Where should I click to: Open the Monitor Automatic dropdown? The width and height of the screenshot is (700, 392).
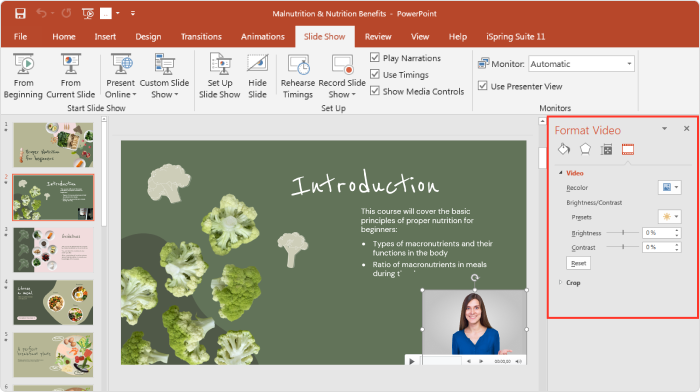tap(581, 64)
